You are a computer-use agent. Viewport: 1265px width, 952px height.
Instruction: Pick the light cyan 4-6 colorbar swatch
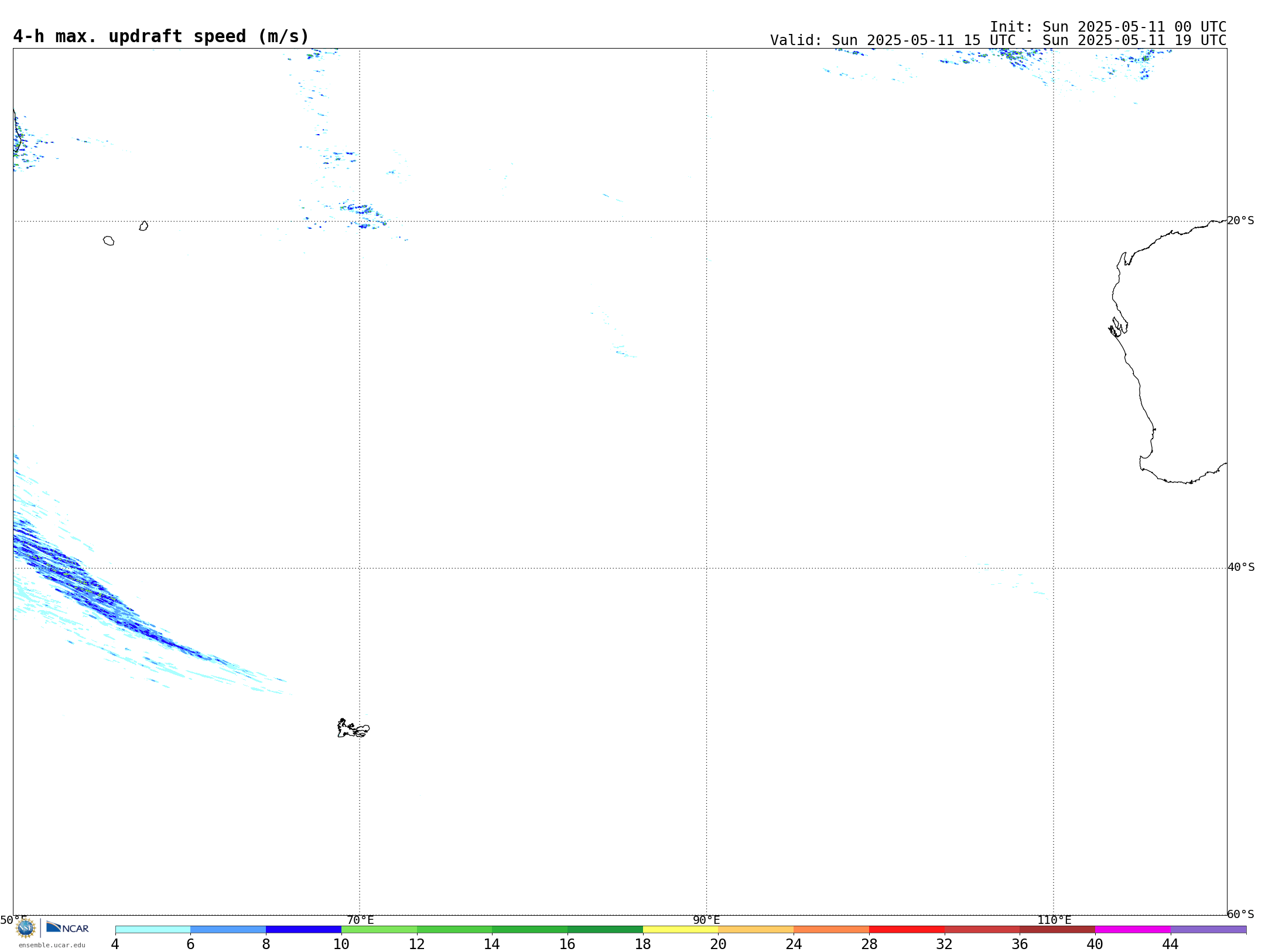(x=153, y=930)
